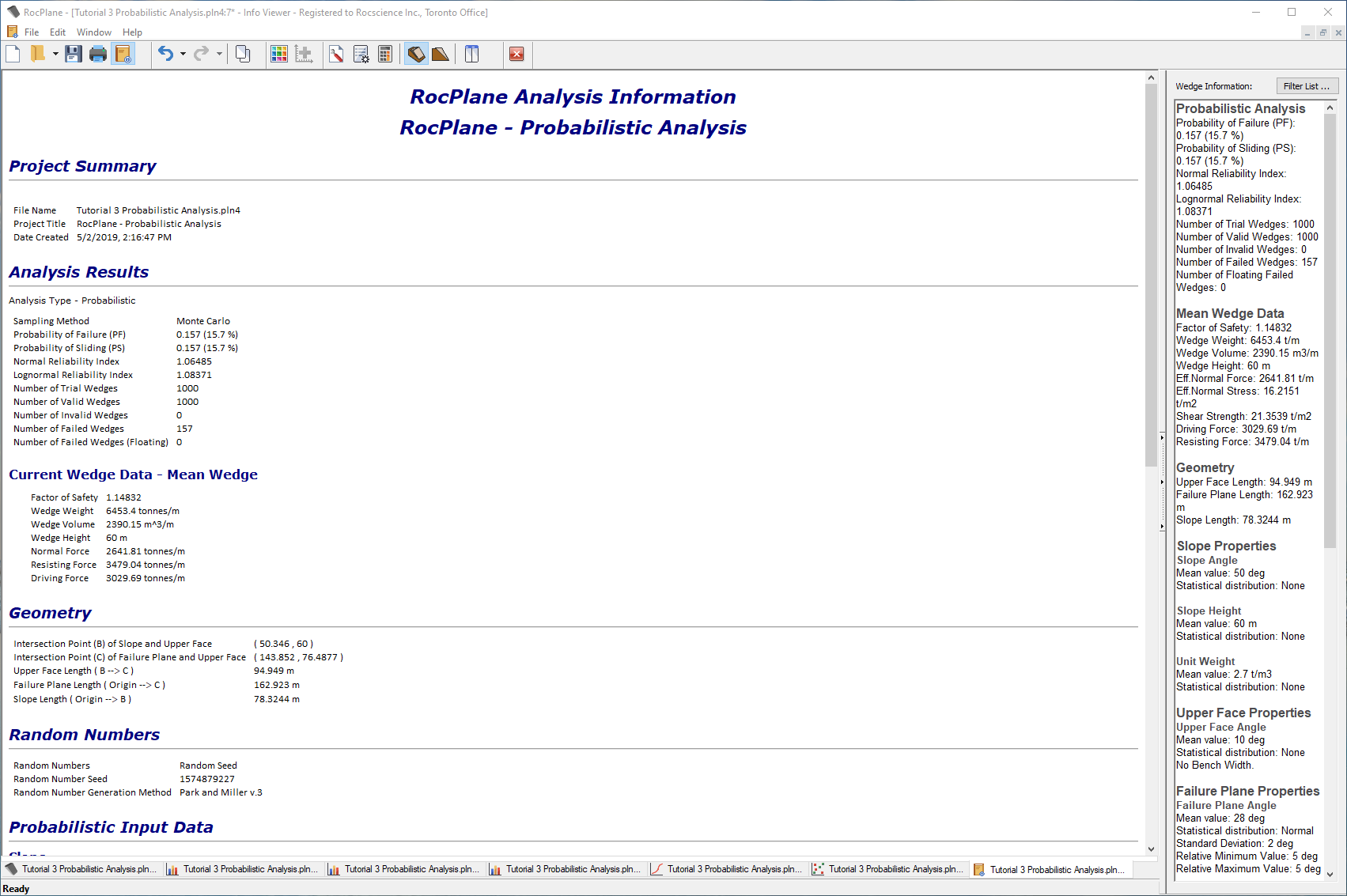This screenshot has width=1347, height=896.
Task: Click the 'Mean Wedge Data' heading in sidebar
Action: (1230, 313)
